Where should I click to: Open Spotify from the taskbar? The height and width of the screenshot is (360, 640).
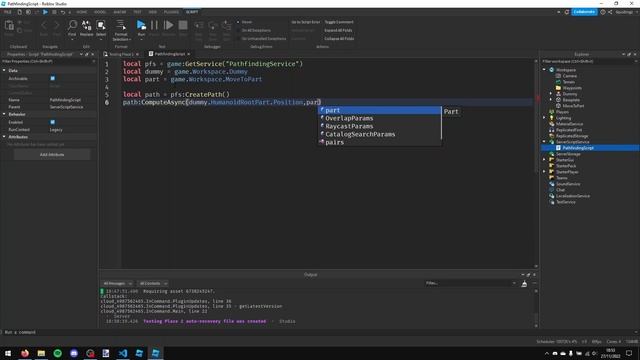pos(58,353)
